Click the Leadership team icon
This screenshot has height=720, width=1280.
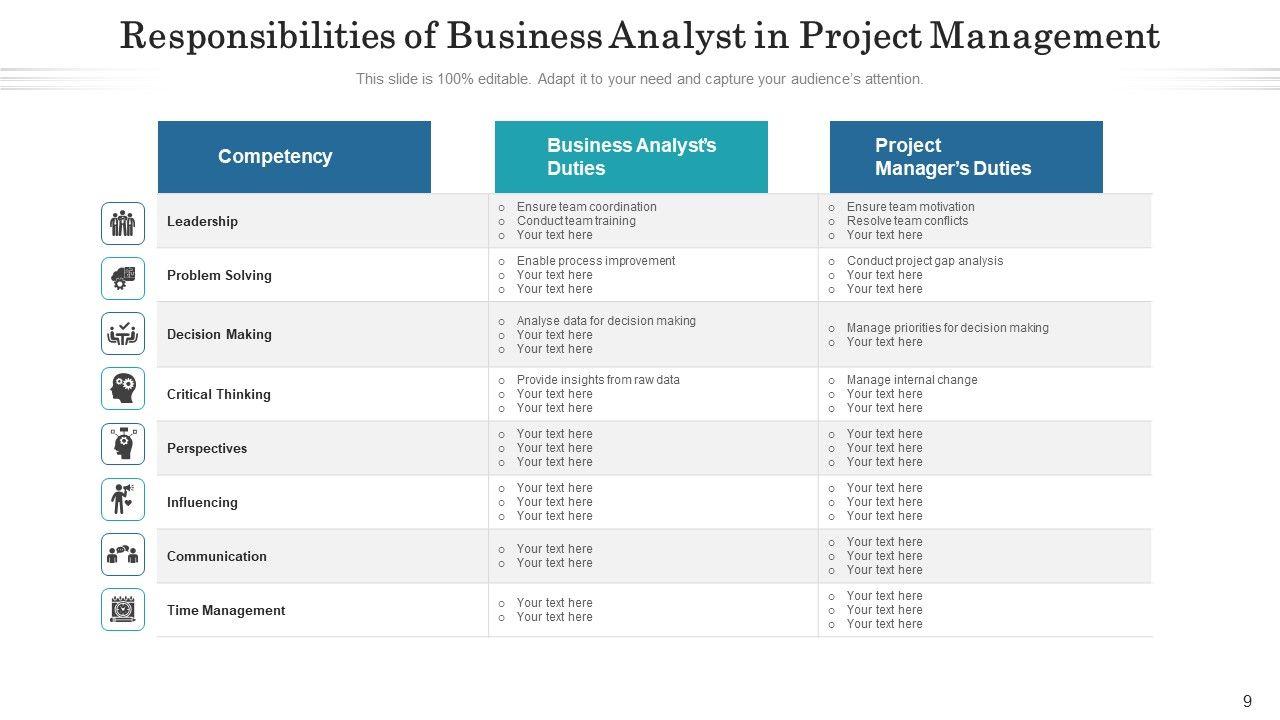(123, 223)
